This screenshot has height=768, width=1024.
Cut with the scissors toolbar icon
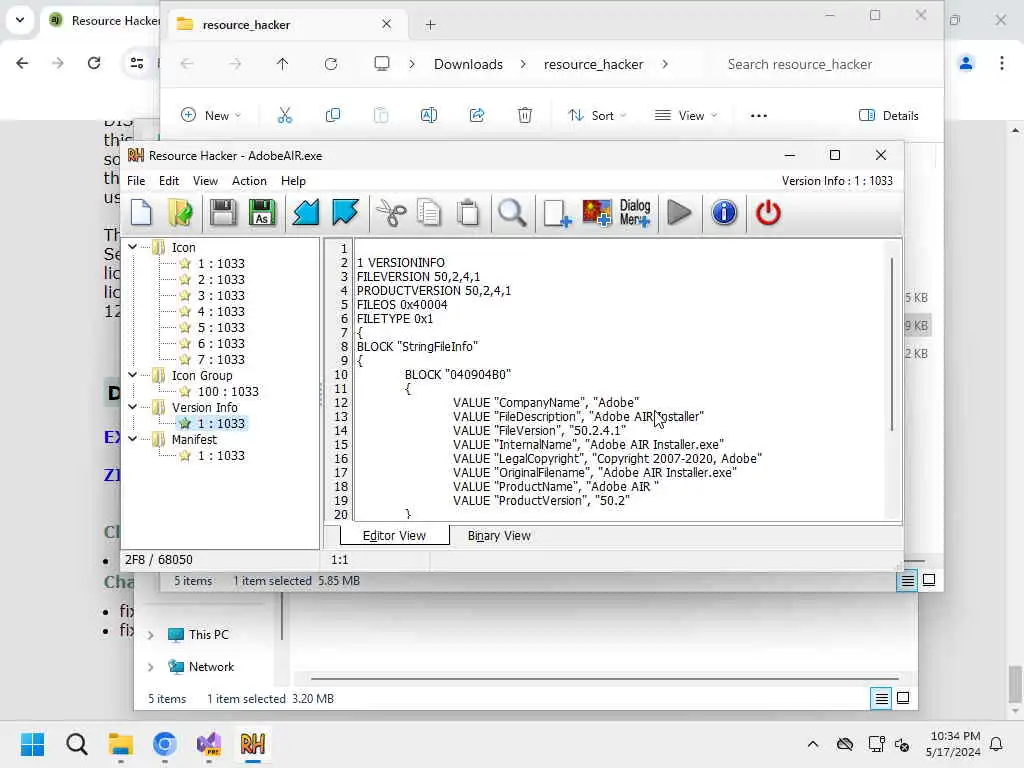(391, 213)
